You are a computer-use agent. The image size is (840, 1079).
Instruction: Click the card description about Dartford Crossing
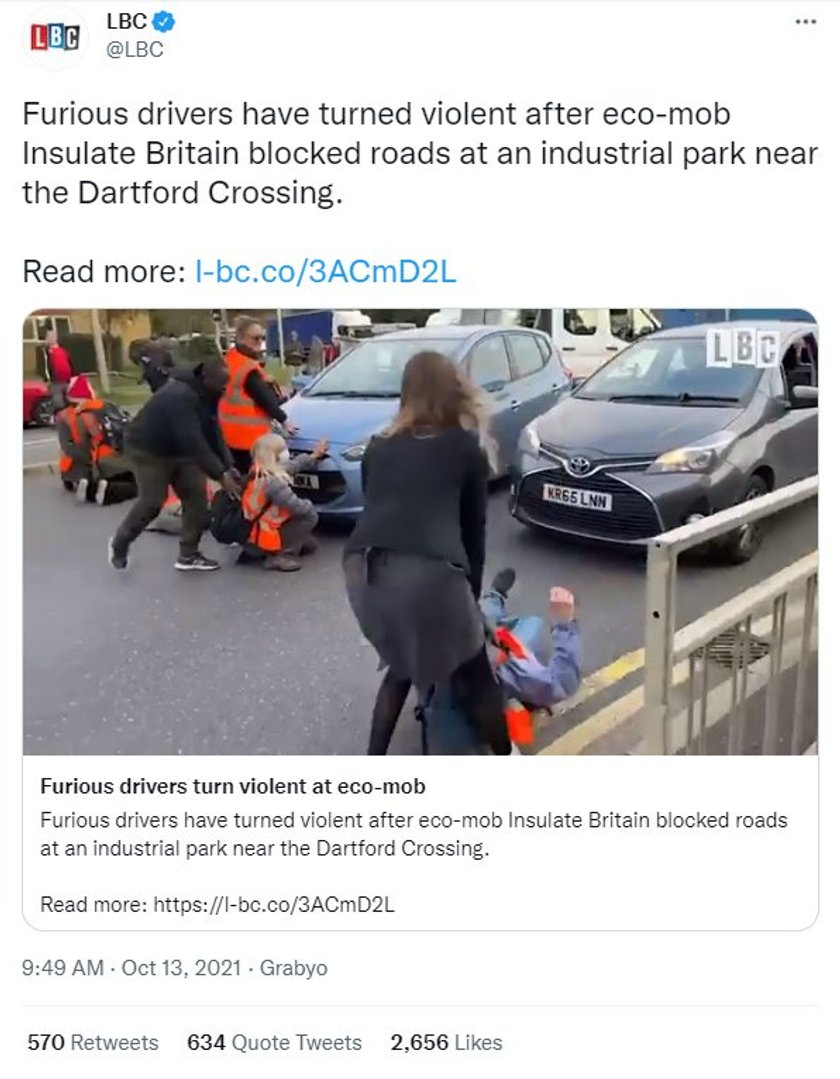click(x=413, y=834)
